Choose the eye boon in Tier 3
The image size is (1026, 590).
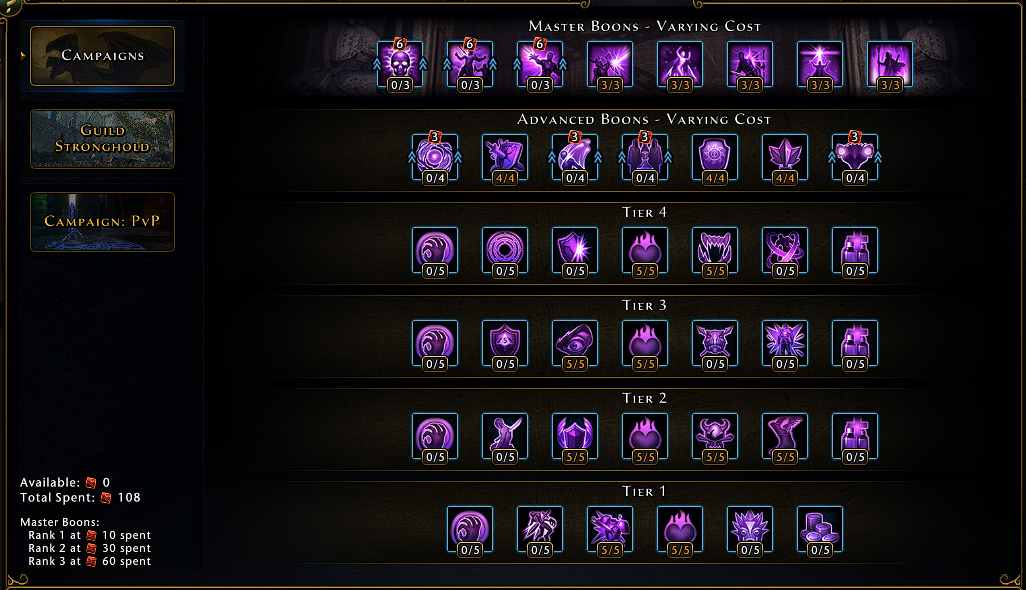point(575,343)
